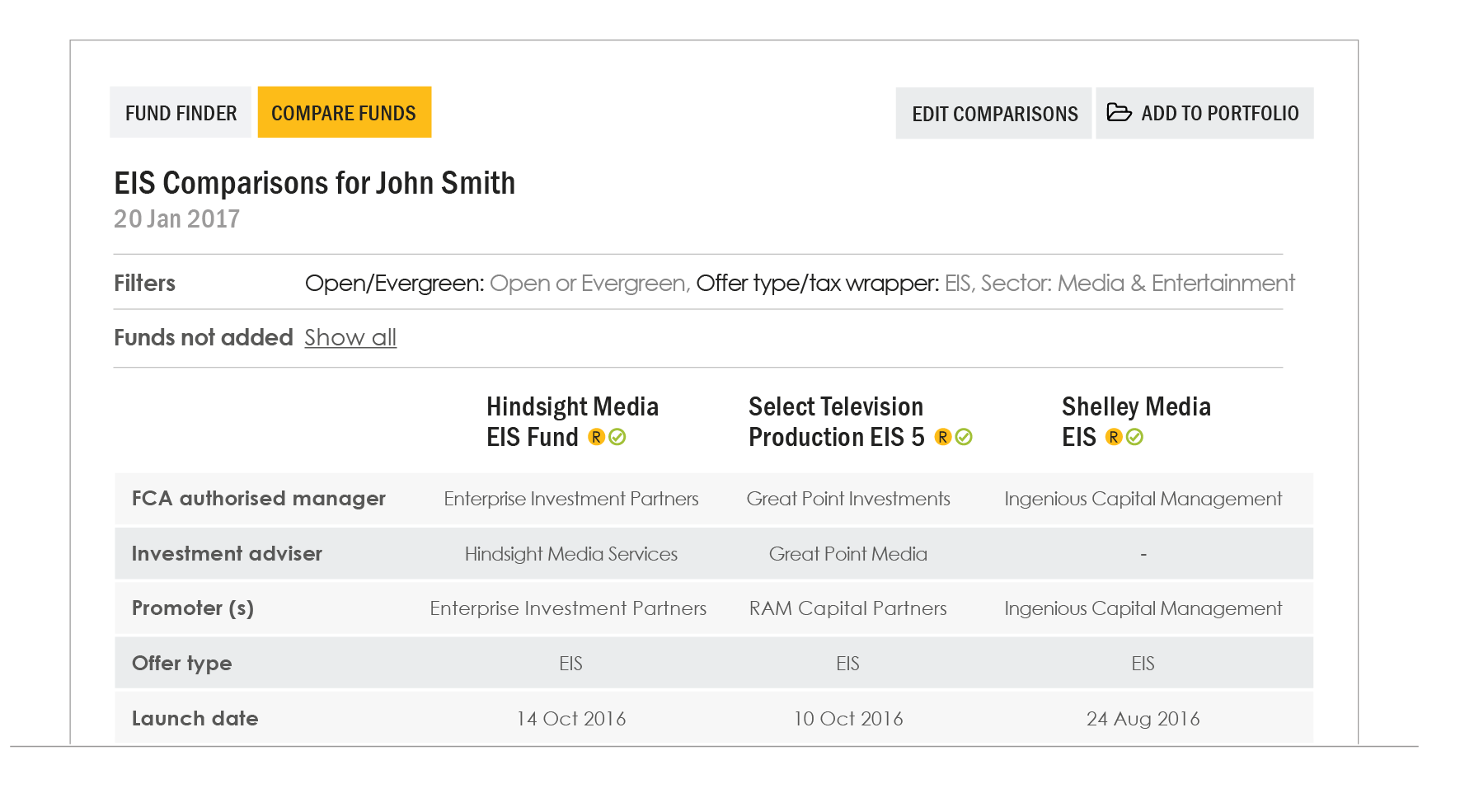Select the EIS offer type for Shelley Media
The width and height of the screenshot is (1474, 812).
[x=1143, y=664]
